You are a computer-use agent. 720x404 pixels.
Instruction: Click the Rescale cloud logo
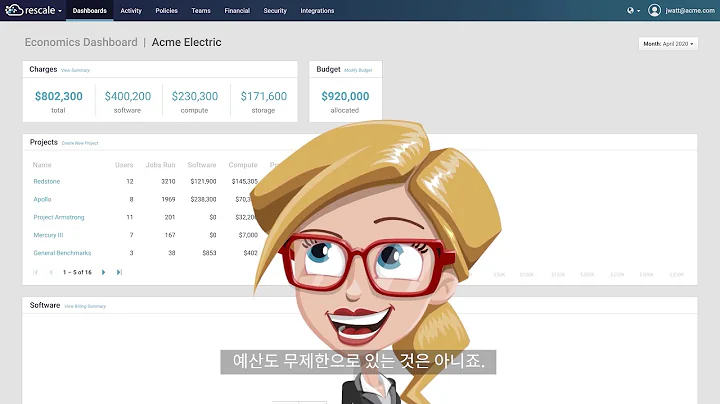pyautogui.click(x=14, y=10)
